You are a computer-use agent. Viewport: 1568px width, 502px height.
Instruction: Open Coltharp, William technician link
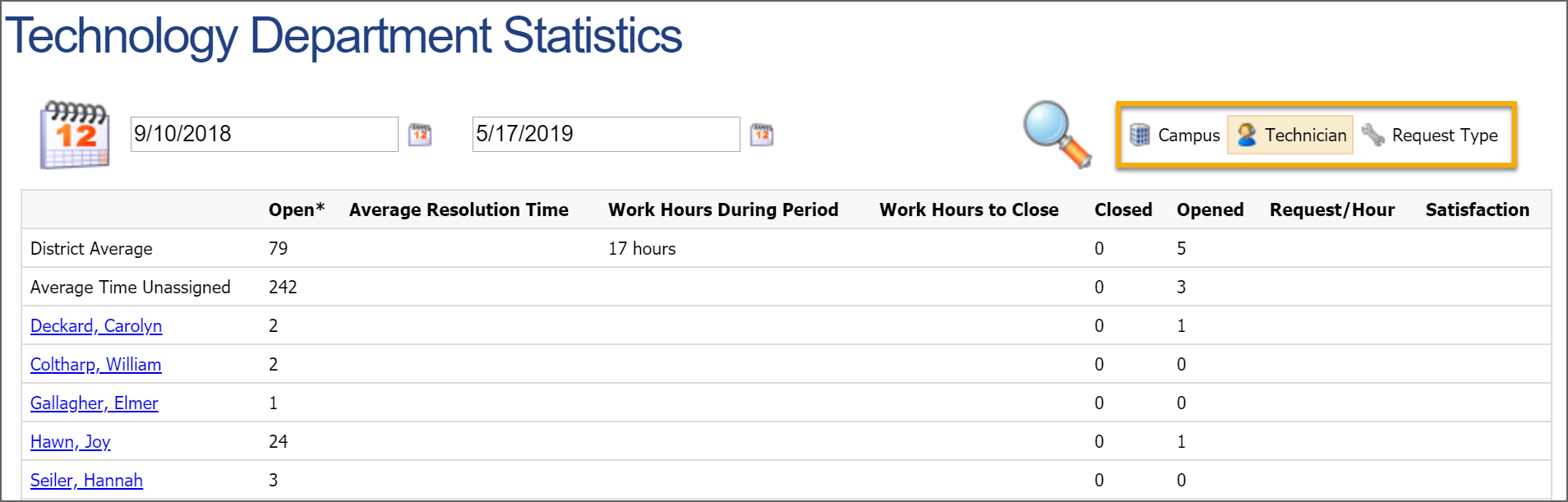pos(96,365)
